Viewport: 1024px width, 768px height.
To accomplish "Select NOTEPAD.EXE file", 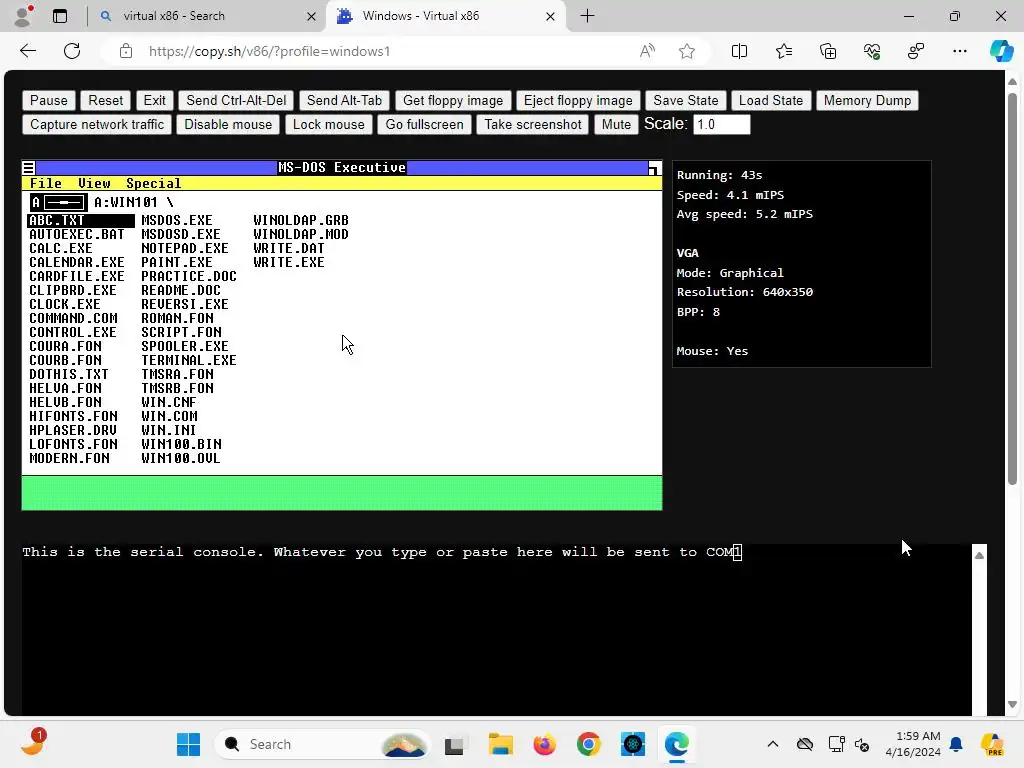I will [185, 249].
